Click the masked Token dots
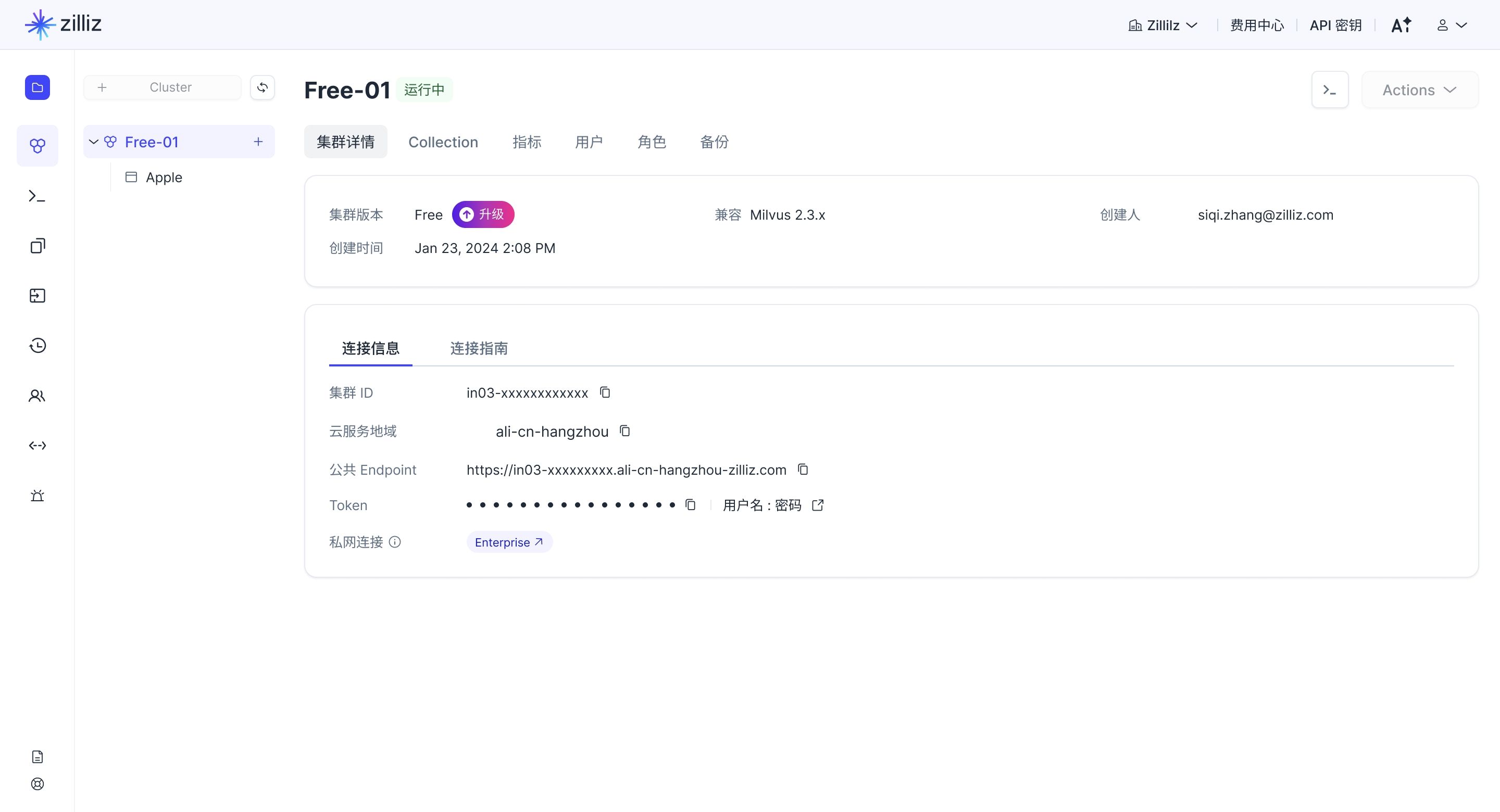Image resolution: width=1500 pixels, height=812 pixels. (571, 505)
